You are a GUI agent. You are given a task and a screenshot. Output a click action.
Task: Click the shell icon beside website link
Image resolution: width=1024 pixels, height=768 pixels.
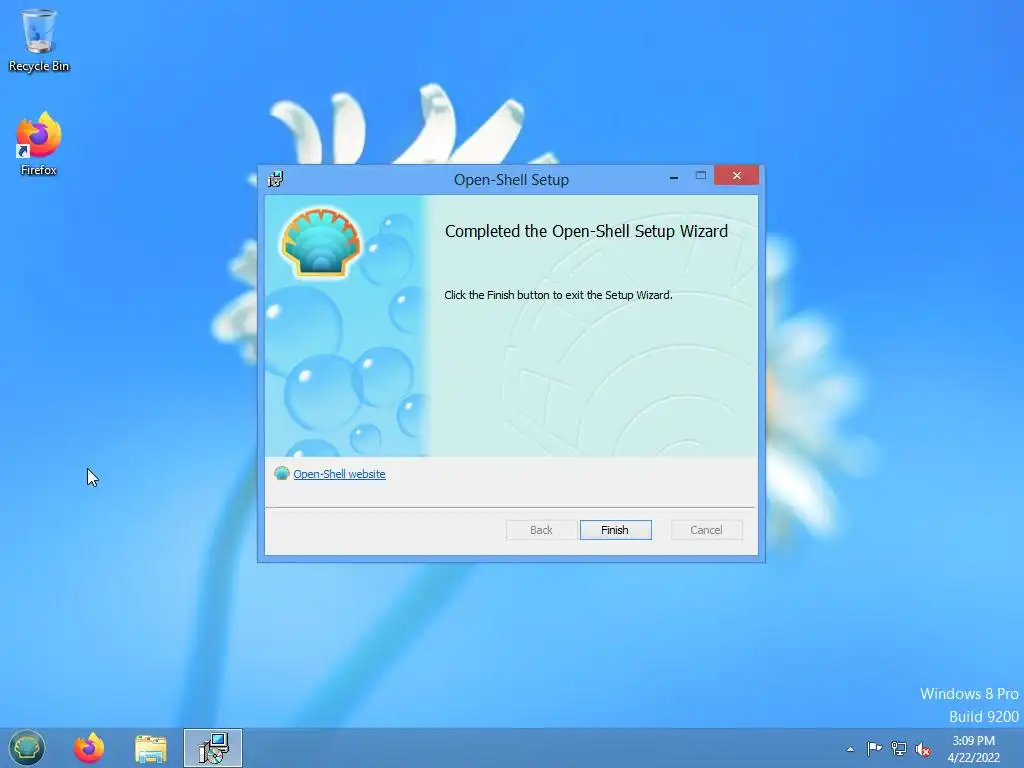pyautogui.click(x=281, y=473)
